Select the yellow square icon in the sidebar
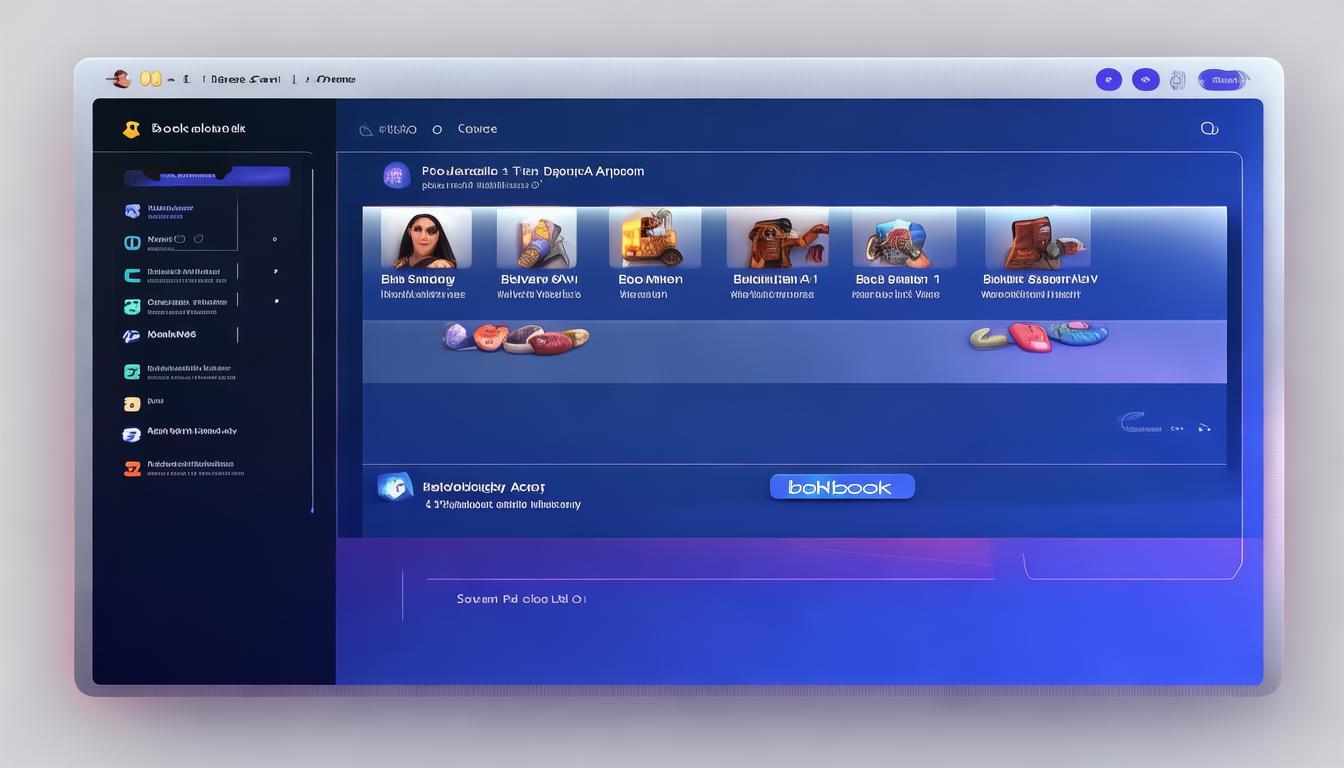The height and width of the screenshot is (768, 1344). click(131, 404)
